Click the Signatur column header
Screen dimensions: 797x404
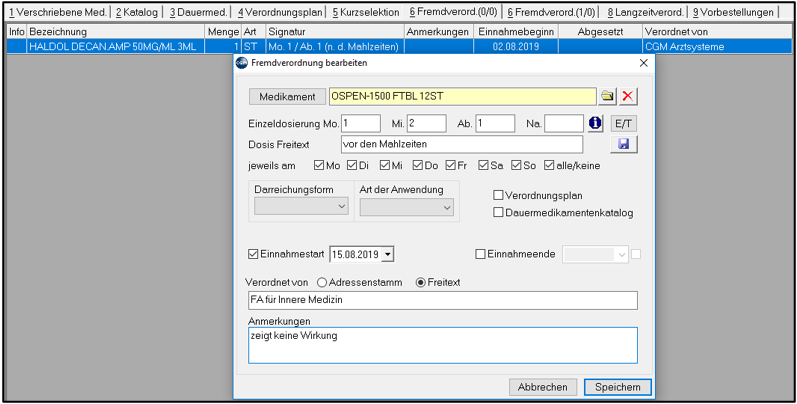pos(335,32)
